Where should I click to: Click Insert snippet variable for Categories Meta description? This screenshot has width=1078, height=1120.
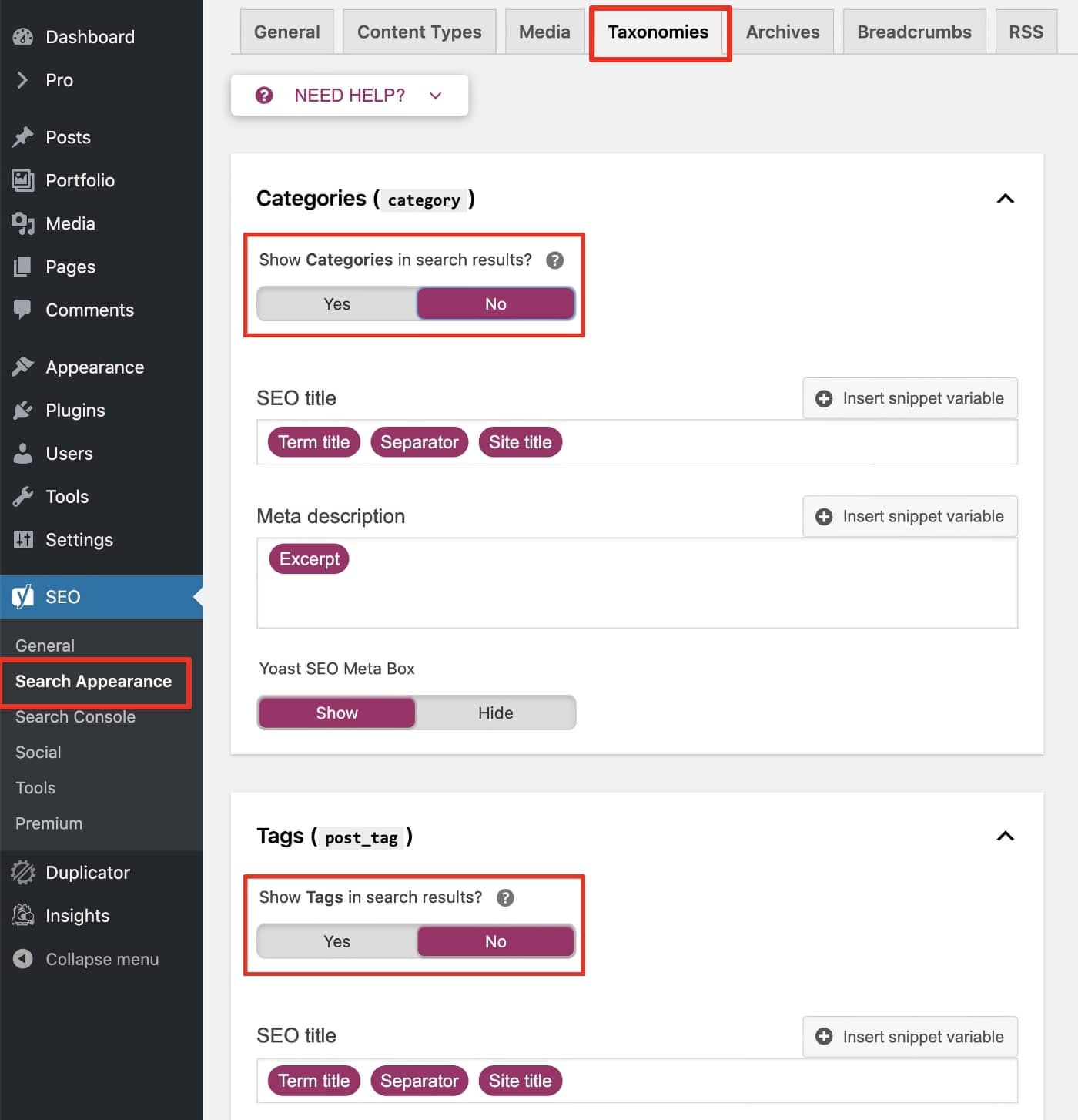pyautogui.click(x=910, y=516)
